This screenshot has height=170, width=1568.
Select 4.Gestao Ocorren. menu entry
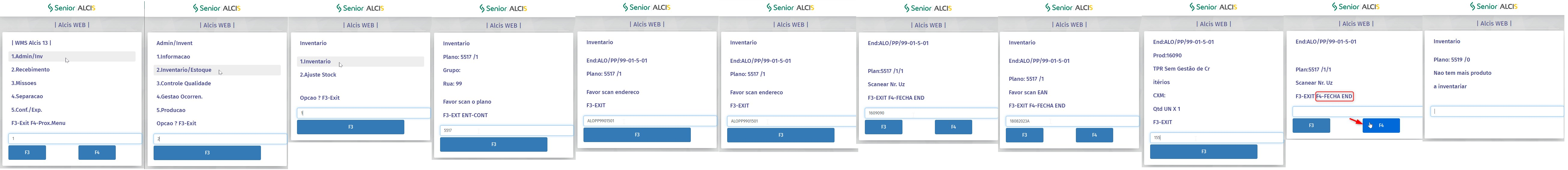click(x=179, y=96)
